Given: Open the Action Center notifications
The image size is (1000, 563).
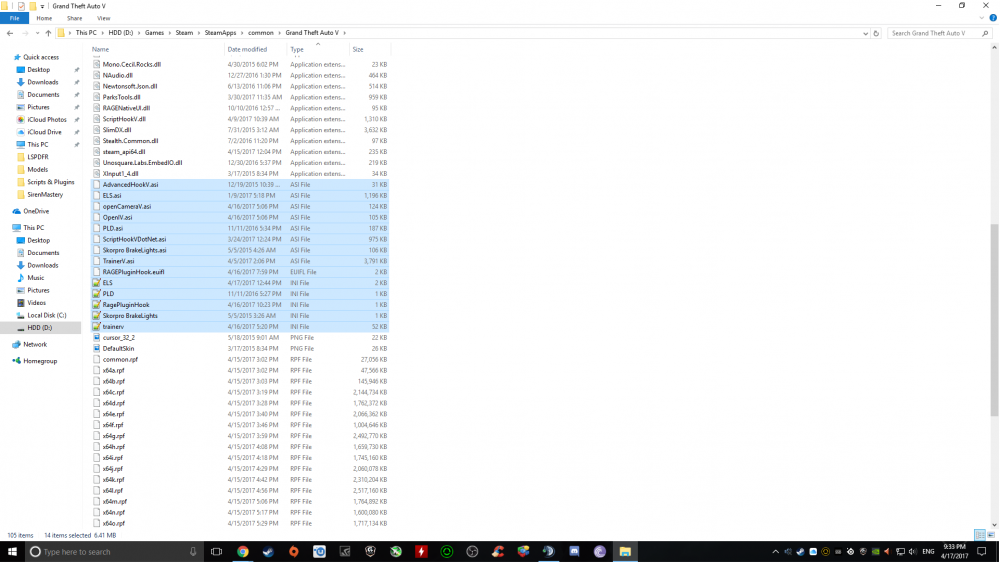Looking at the screenshot, I should pos(982,552).
